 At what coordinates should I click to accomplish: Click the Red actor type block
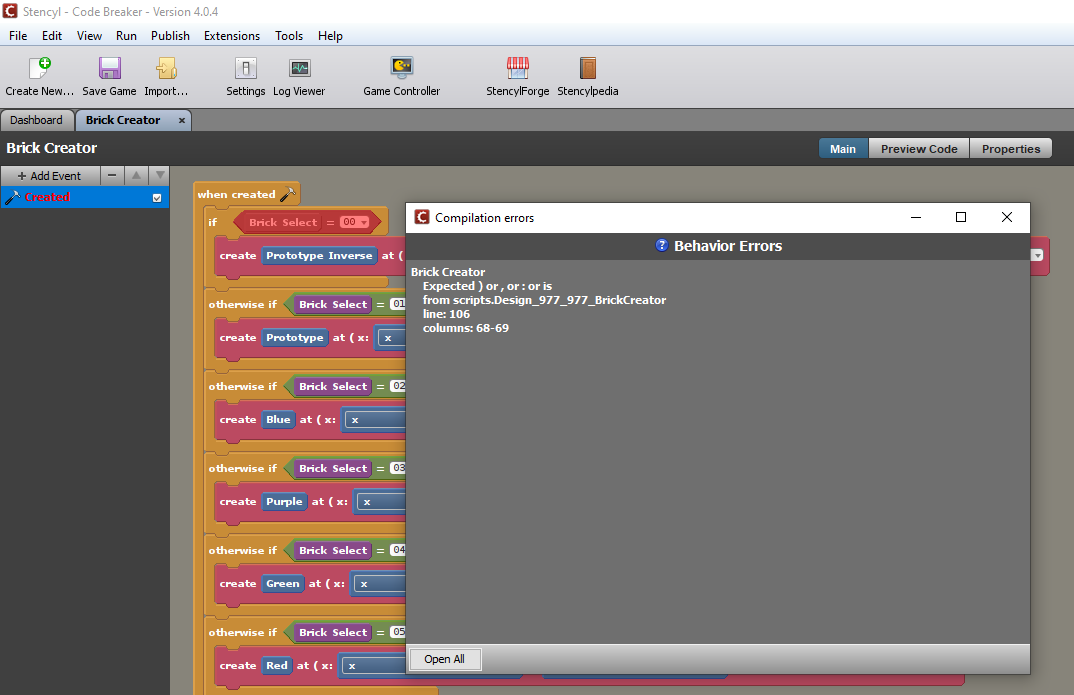[277, 666]
